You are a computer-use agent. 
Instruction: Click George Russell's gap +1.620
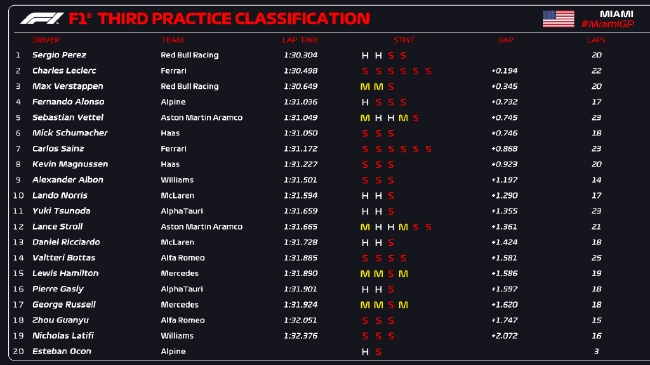504,304
